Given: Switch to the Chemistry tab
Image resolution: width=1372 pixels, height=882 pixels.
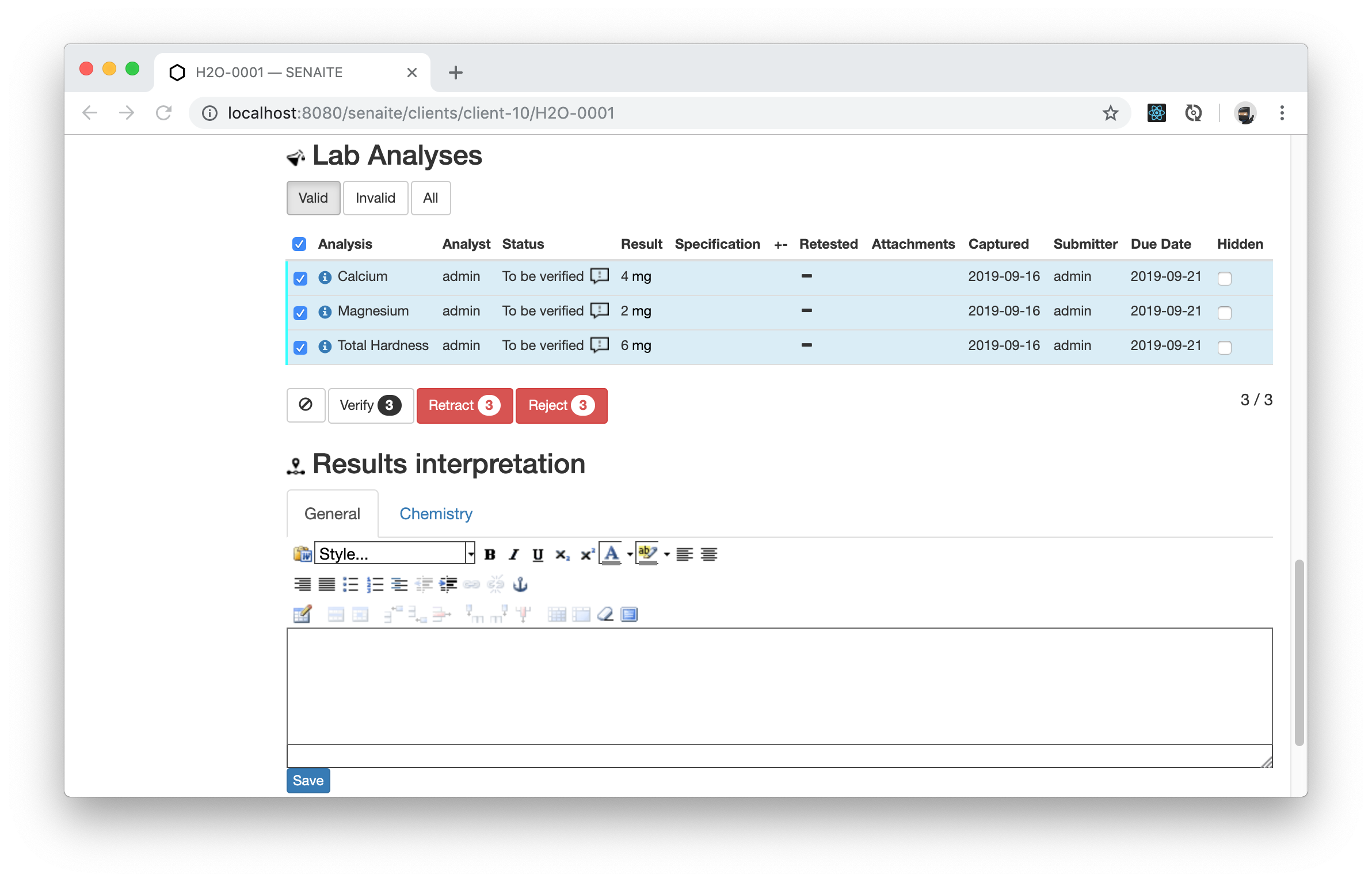Looking at the screenshot, I should [436, 514].
